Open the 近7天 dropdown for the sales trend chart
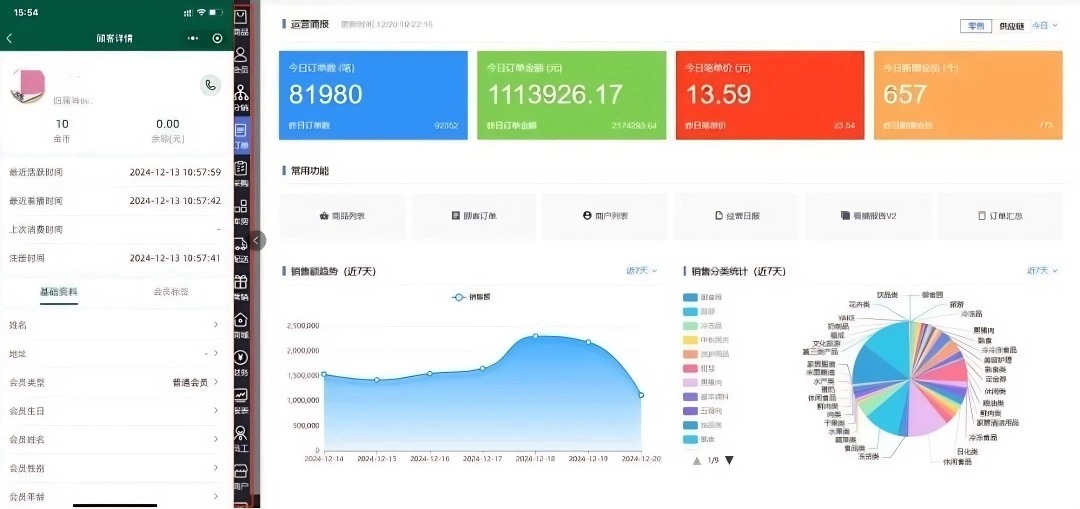1080x509 pixels. 641,271
